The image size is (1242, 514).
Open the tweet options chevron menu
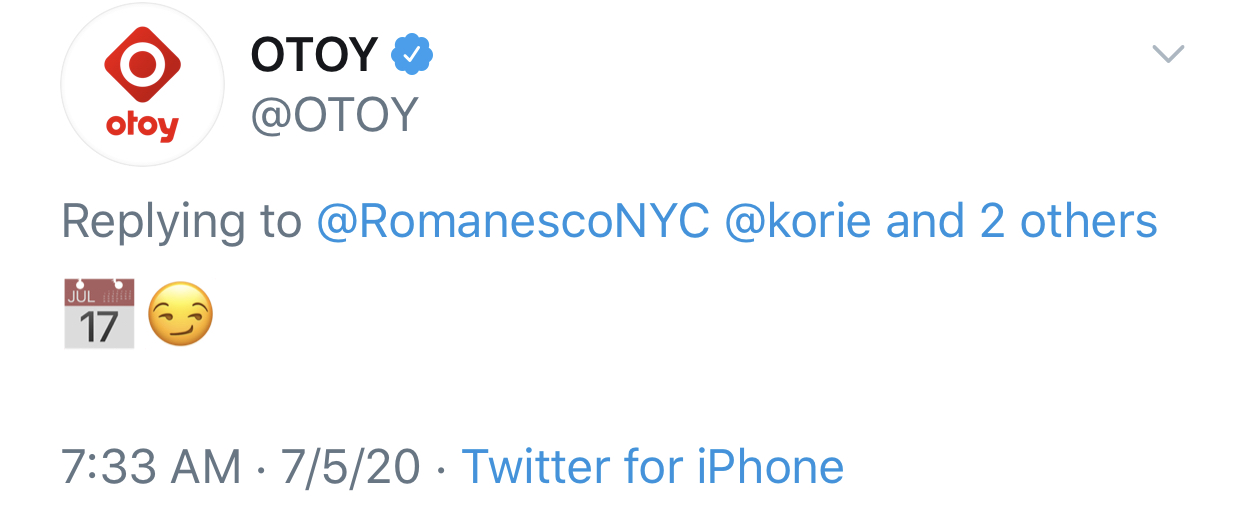(x=1168, y=54)
